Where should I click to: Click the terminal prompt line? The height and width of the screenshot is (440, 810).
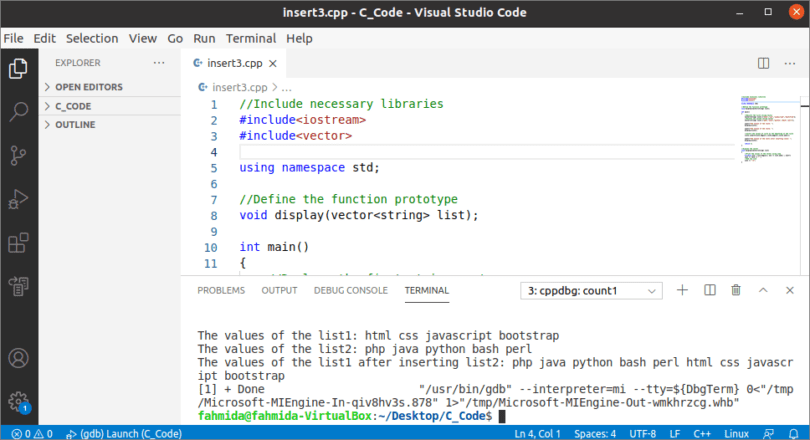pyautogui.click(x=351, y=416)
